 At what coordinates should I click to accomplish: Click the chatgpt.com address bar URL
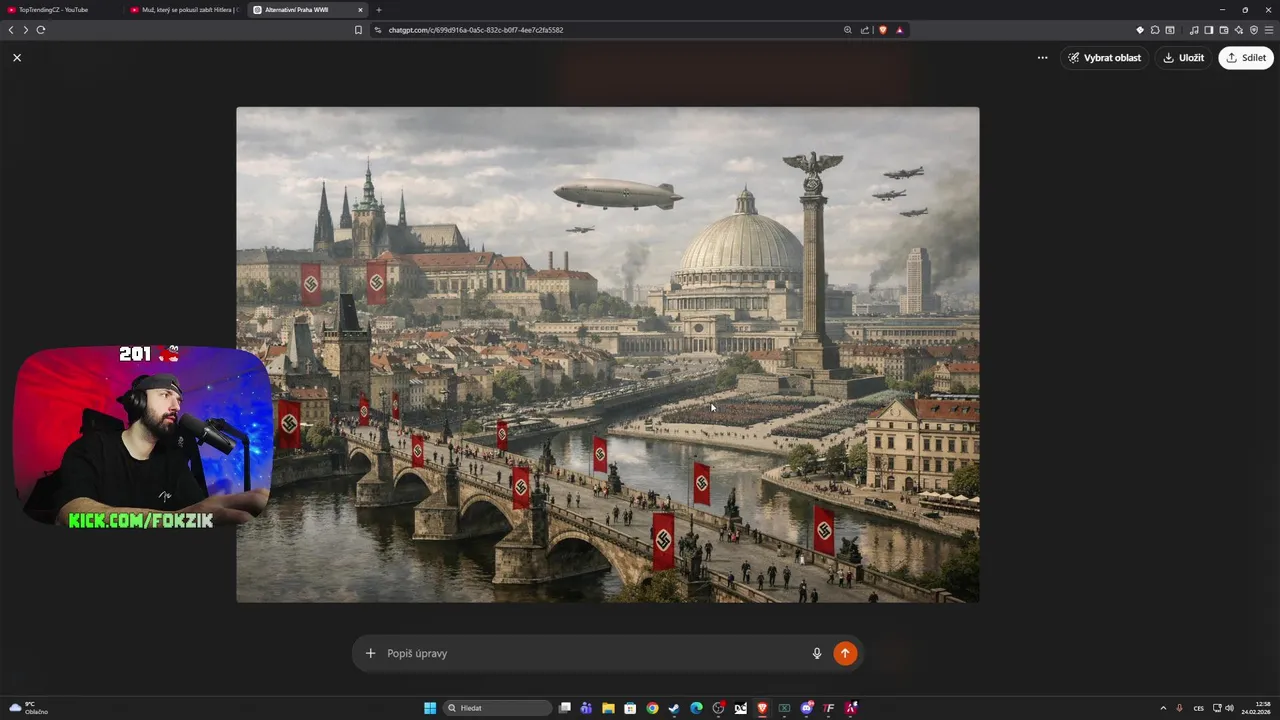(476, 30)
